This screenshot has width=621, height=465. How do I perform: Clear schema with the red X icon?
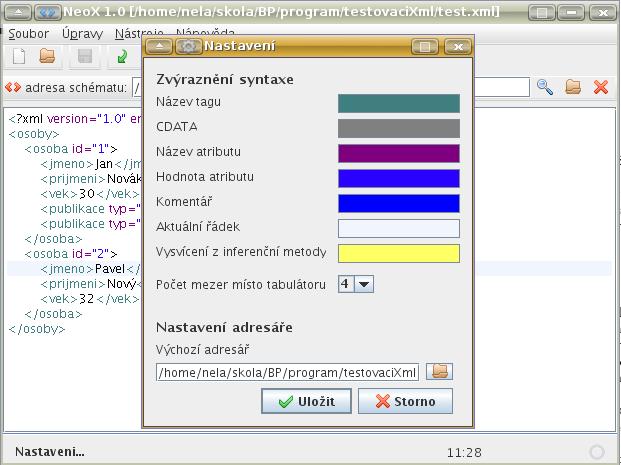(601, 87)
